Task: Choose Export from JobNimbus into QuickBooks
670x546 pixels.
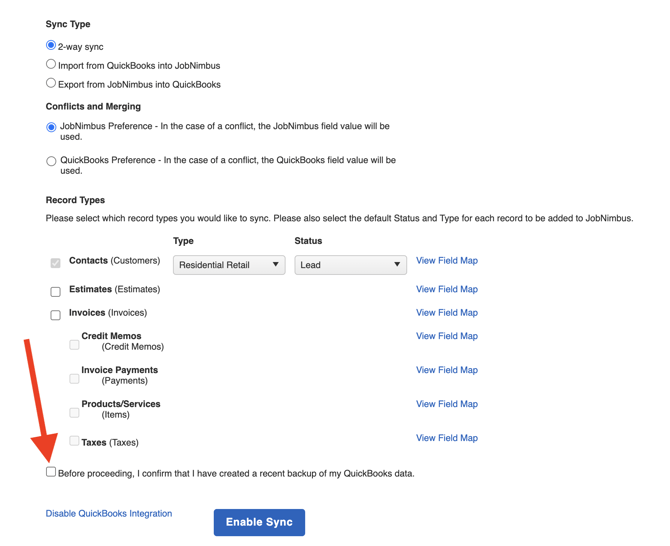Action: 51,83
